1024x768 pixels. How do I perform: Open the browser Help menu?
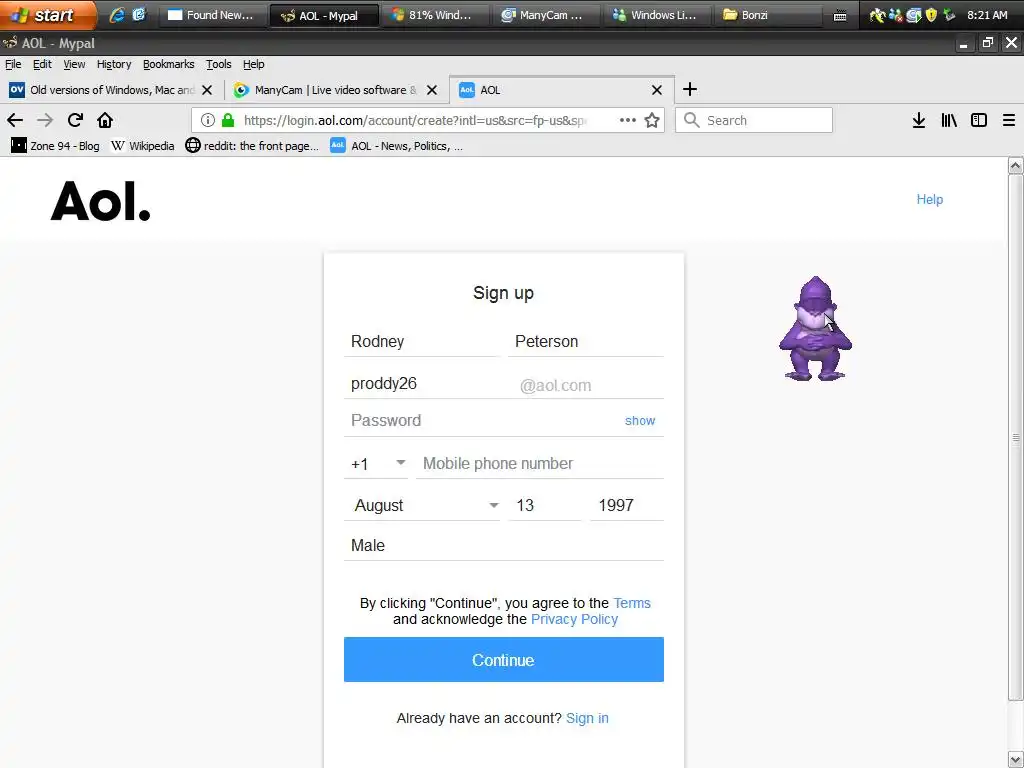pos(253,64)
